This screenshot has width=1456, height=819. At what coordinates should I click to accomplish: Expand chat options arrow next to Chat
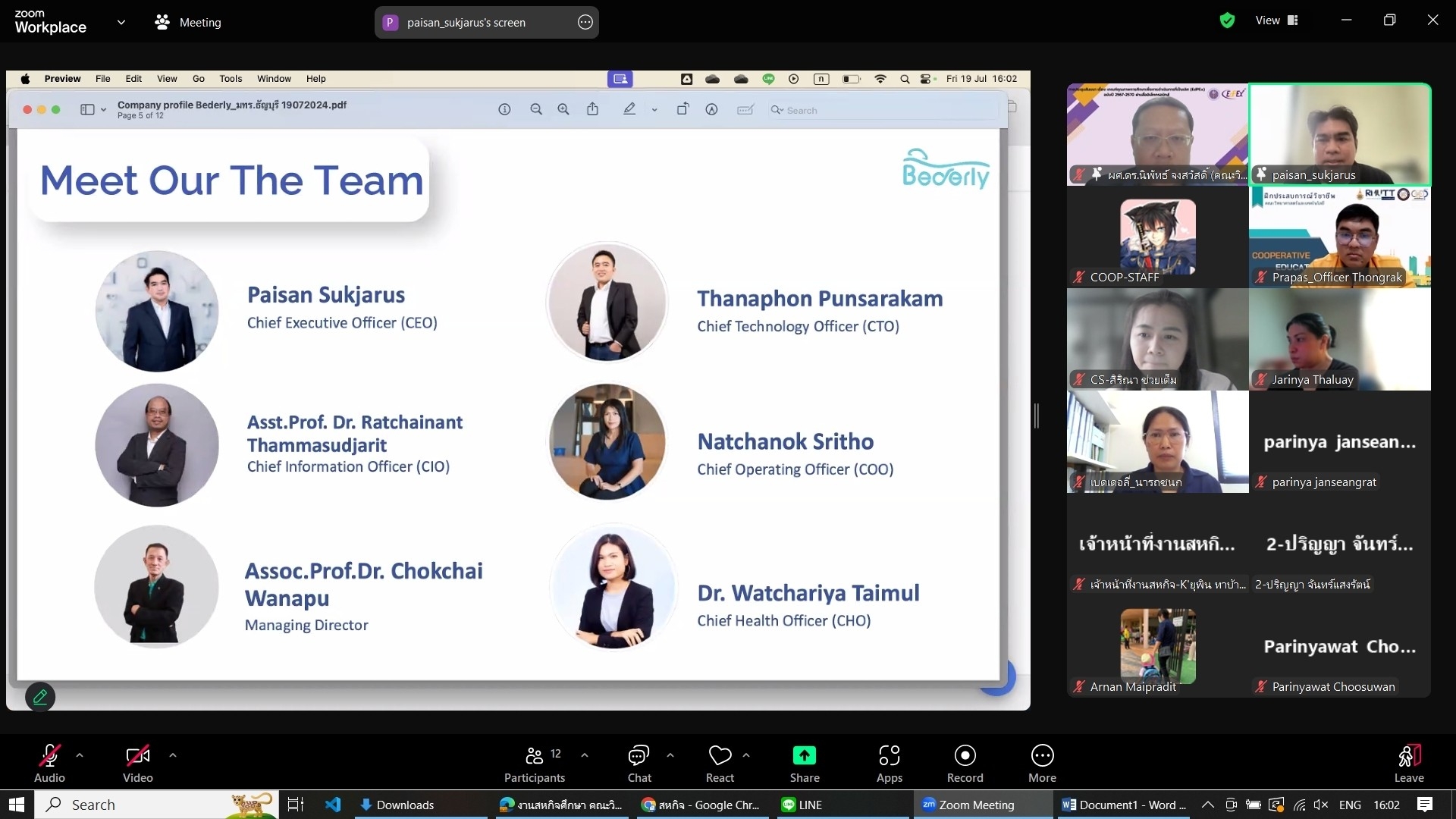pos(670,755)
